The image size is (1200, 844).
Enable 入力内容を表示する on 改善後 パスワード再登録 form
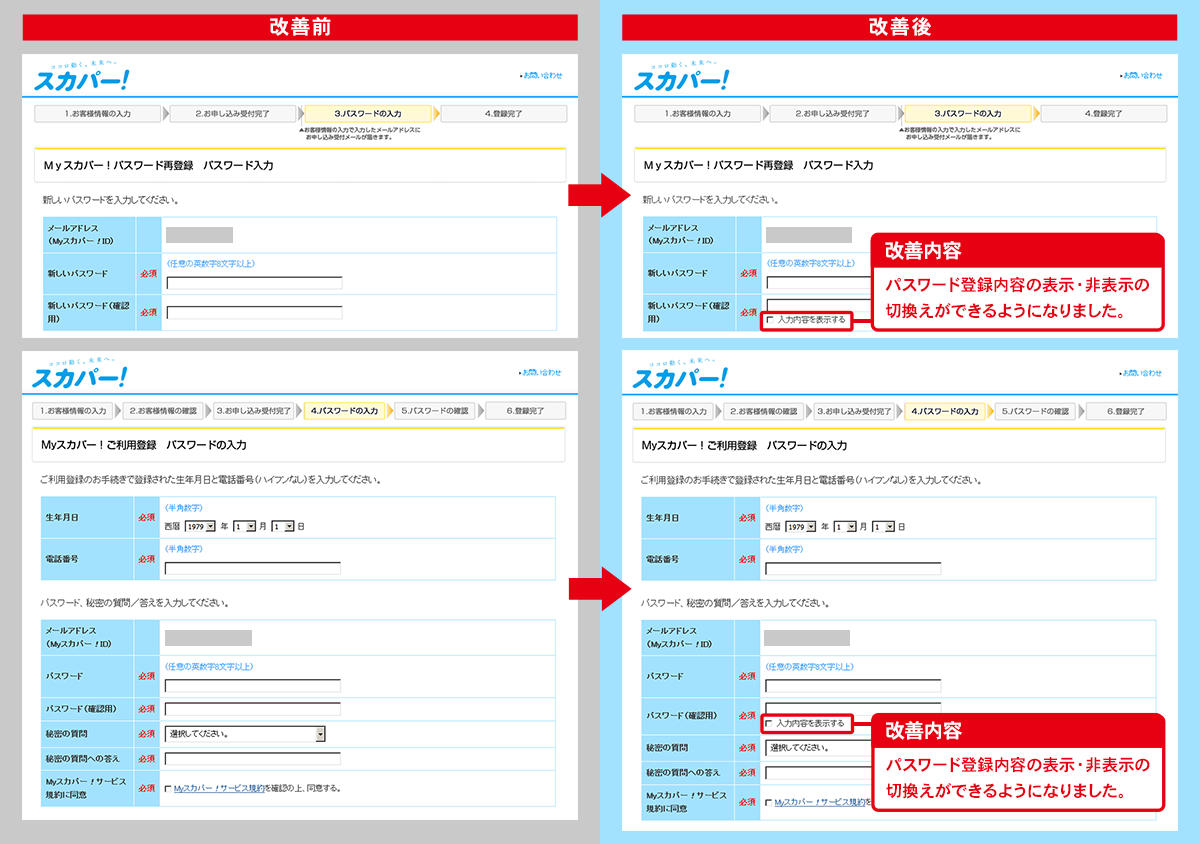[x=770, y=321]
